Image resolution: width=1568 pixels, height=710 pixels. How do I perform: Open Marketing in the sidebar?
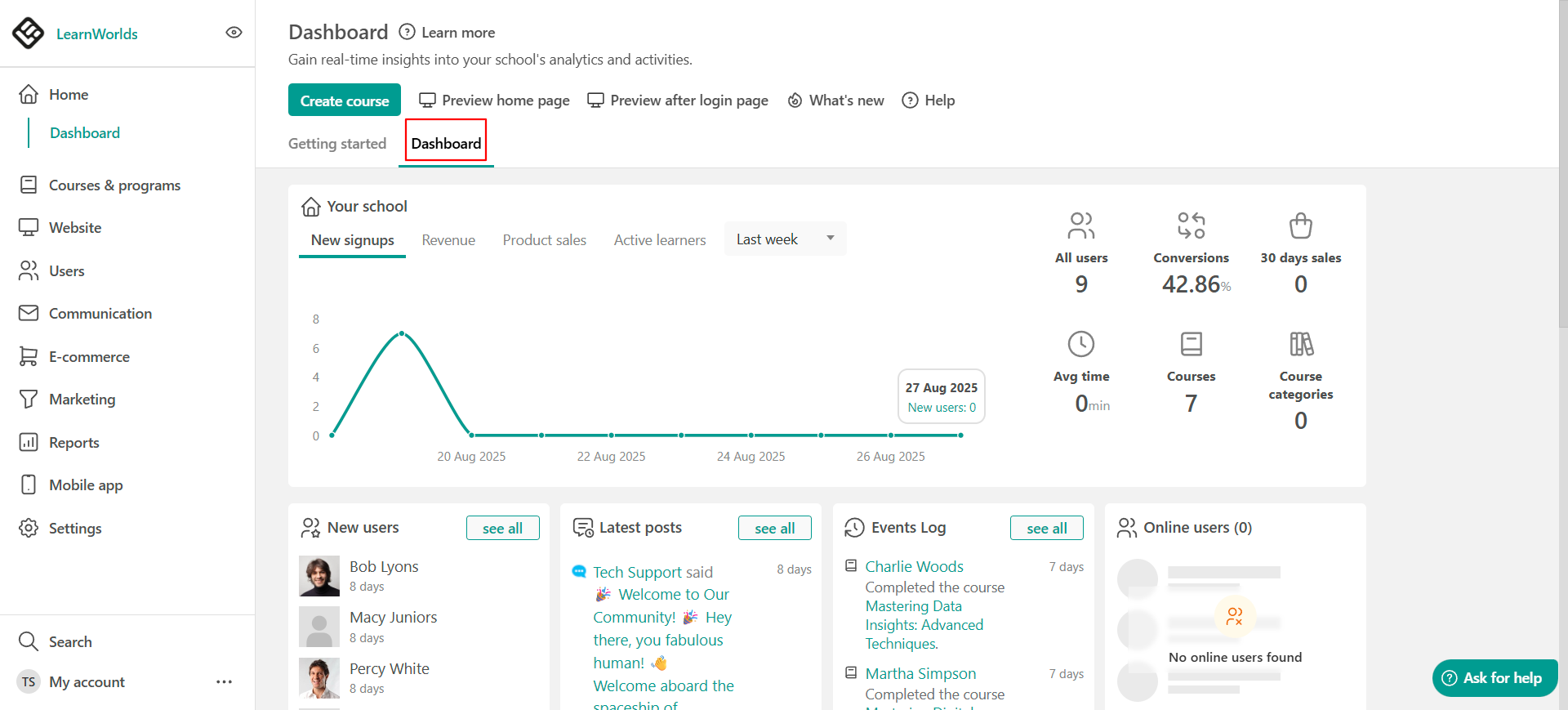pyautogui.click(x=82, y=400)
